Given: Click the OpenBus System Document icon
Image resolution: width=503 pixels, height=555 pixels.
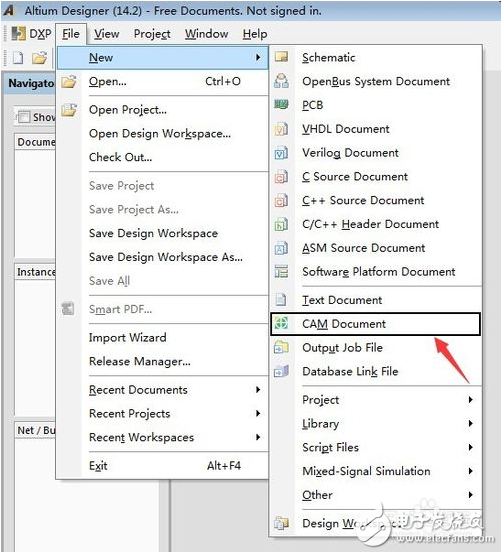Looking at the screenshot, I should [282, 81].
